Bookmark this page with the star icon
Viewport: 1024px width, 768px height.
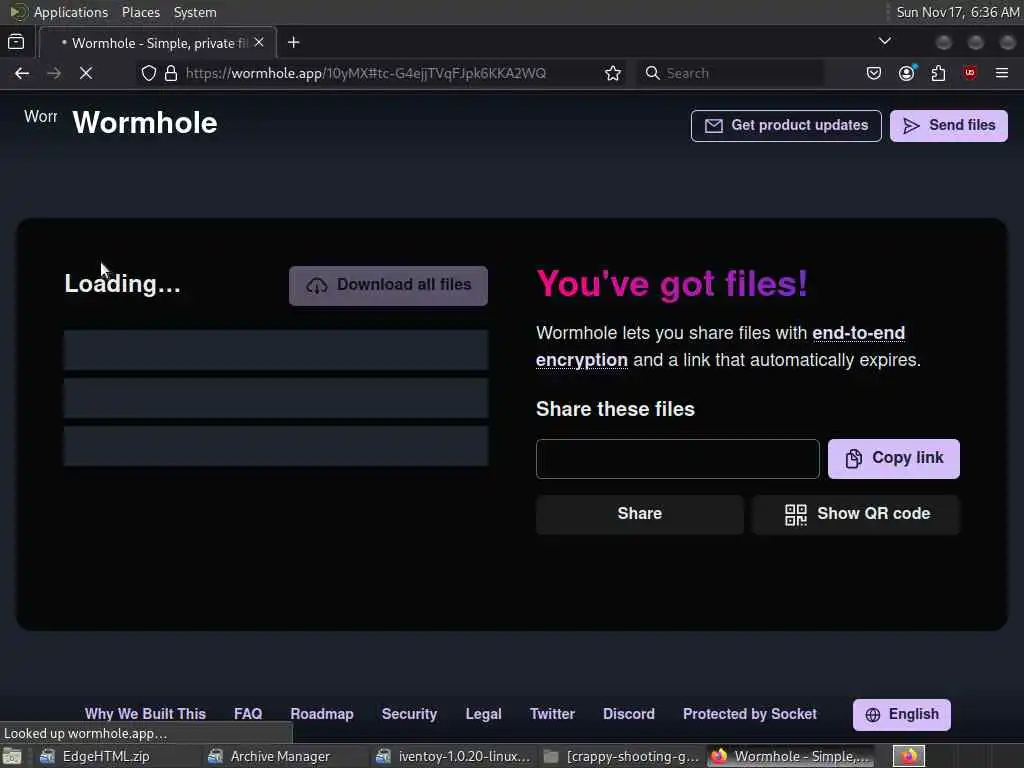click(x=613, y=73)
